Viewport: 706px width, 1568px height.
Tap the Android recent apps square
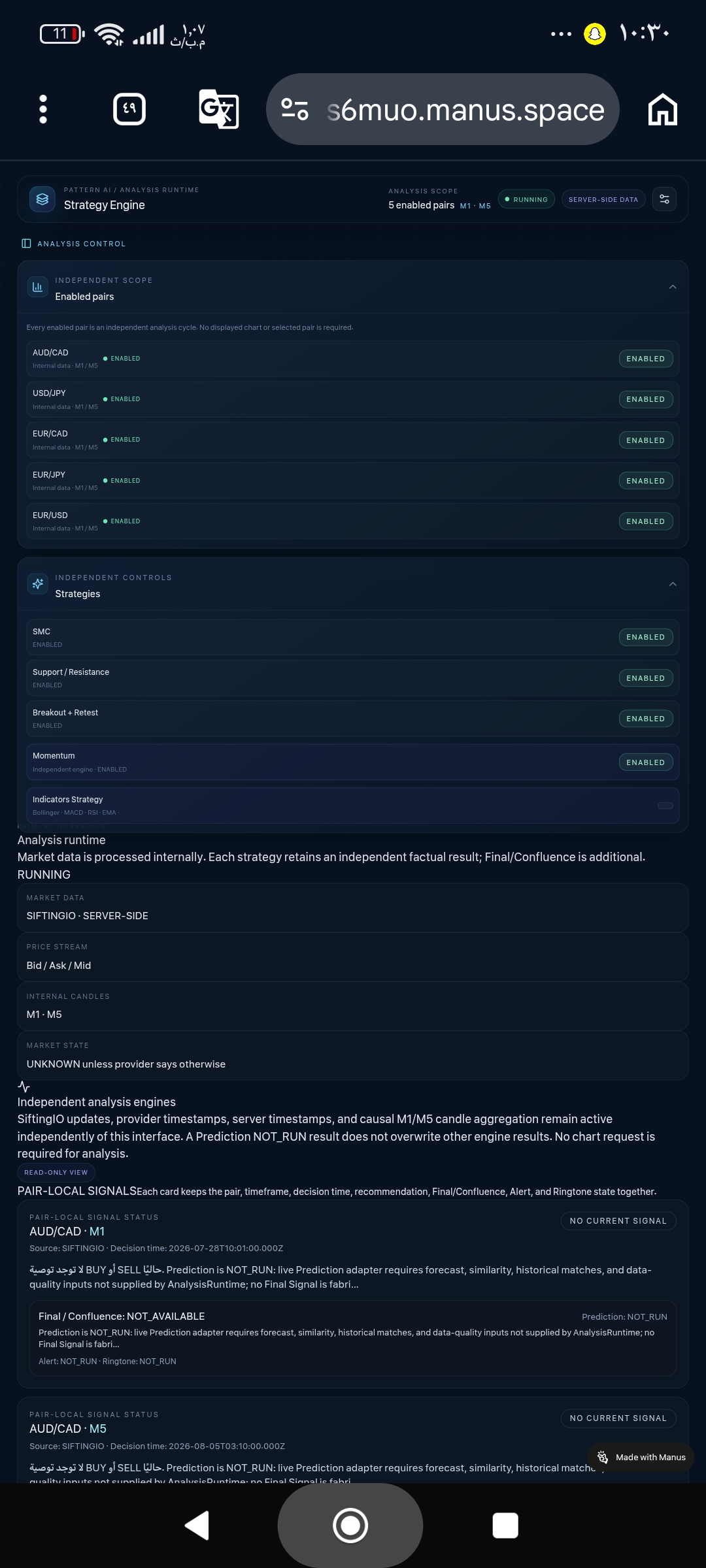tap(505, 1526)
